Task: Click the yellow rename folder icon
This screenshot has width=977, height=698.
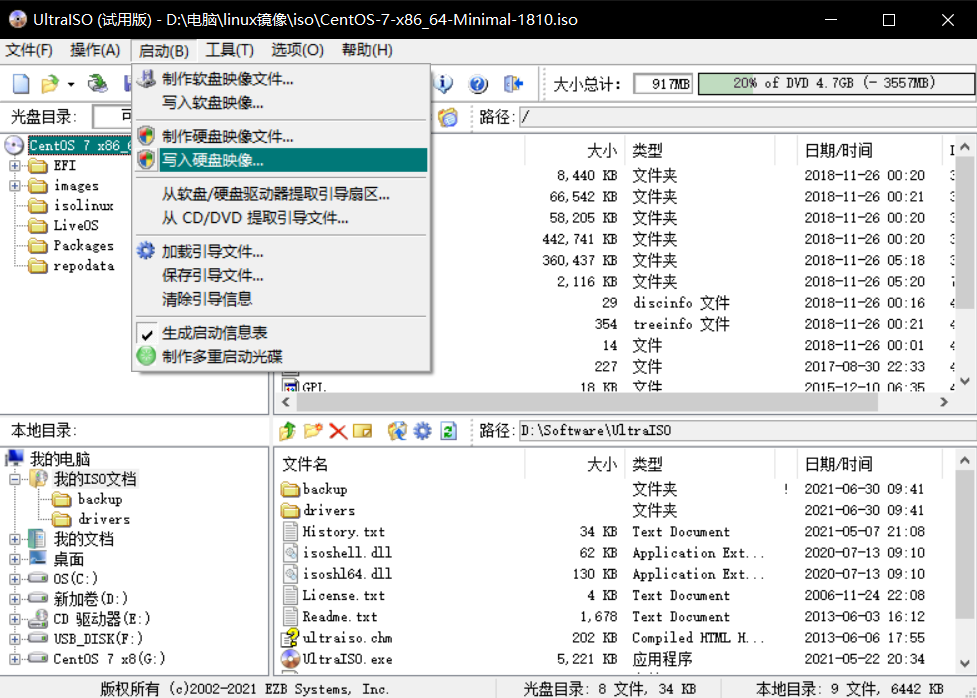Action: point(363,431)
